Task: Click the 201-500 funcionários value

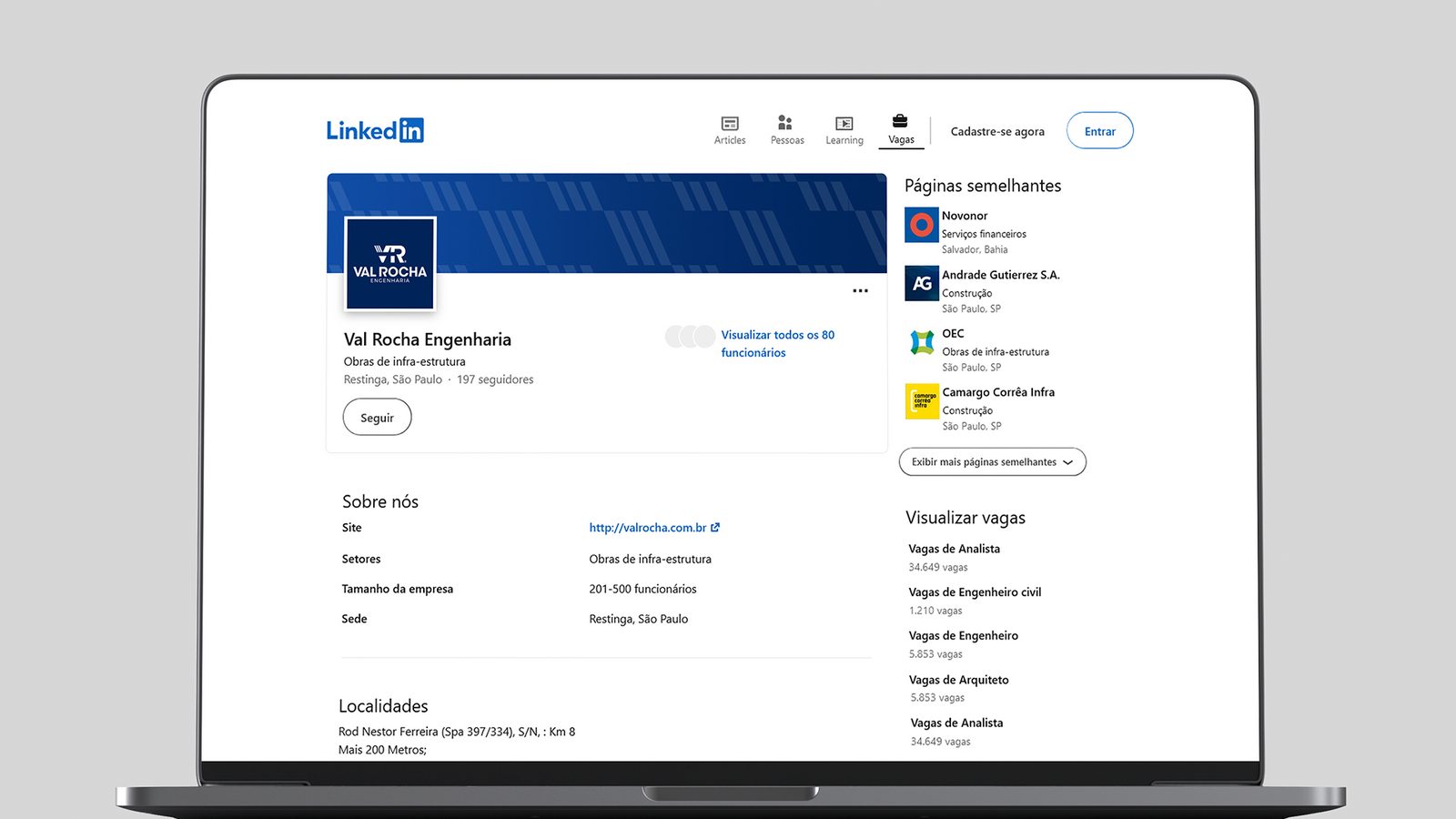Action: [x=642, y=589]
